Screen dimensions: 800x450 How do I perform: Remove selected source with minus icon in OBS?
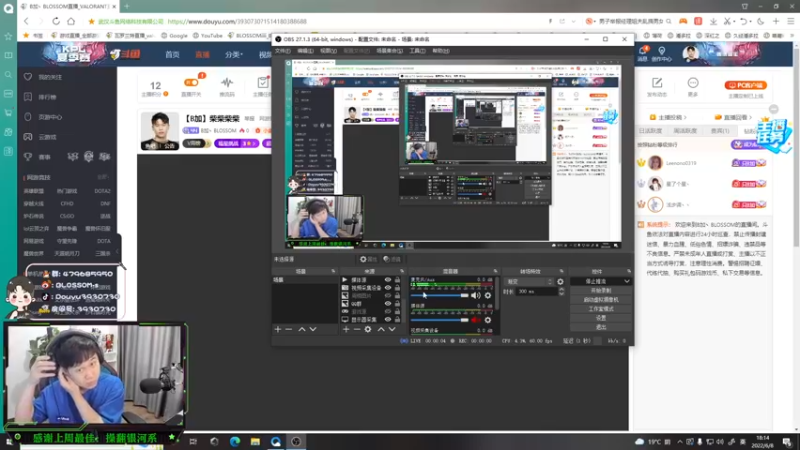coord(357,330)
